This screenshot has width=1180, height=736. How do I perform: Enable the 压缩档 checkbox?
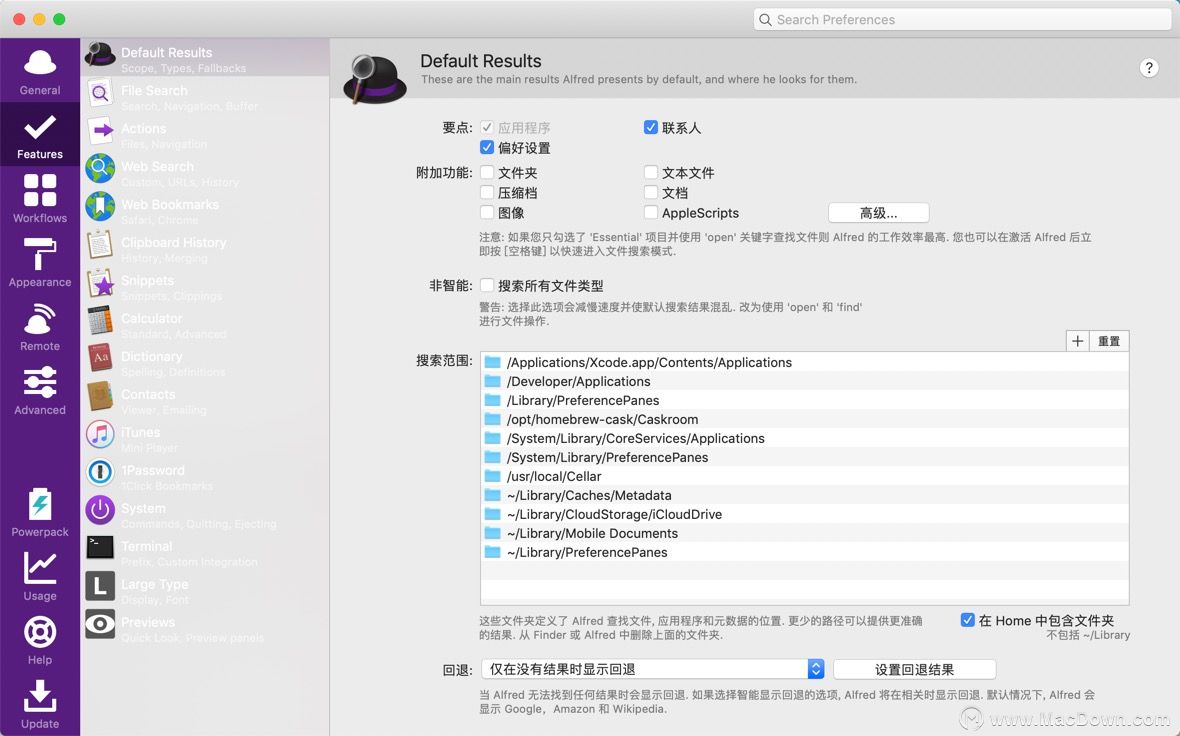487,193
